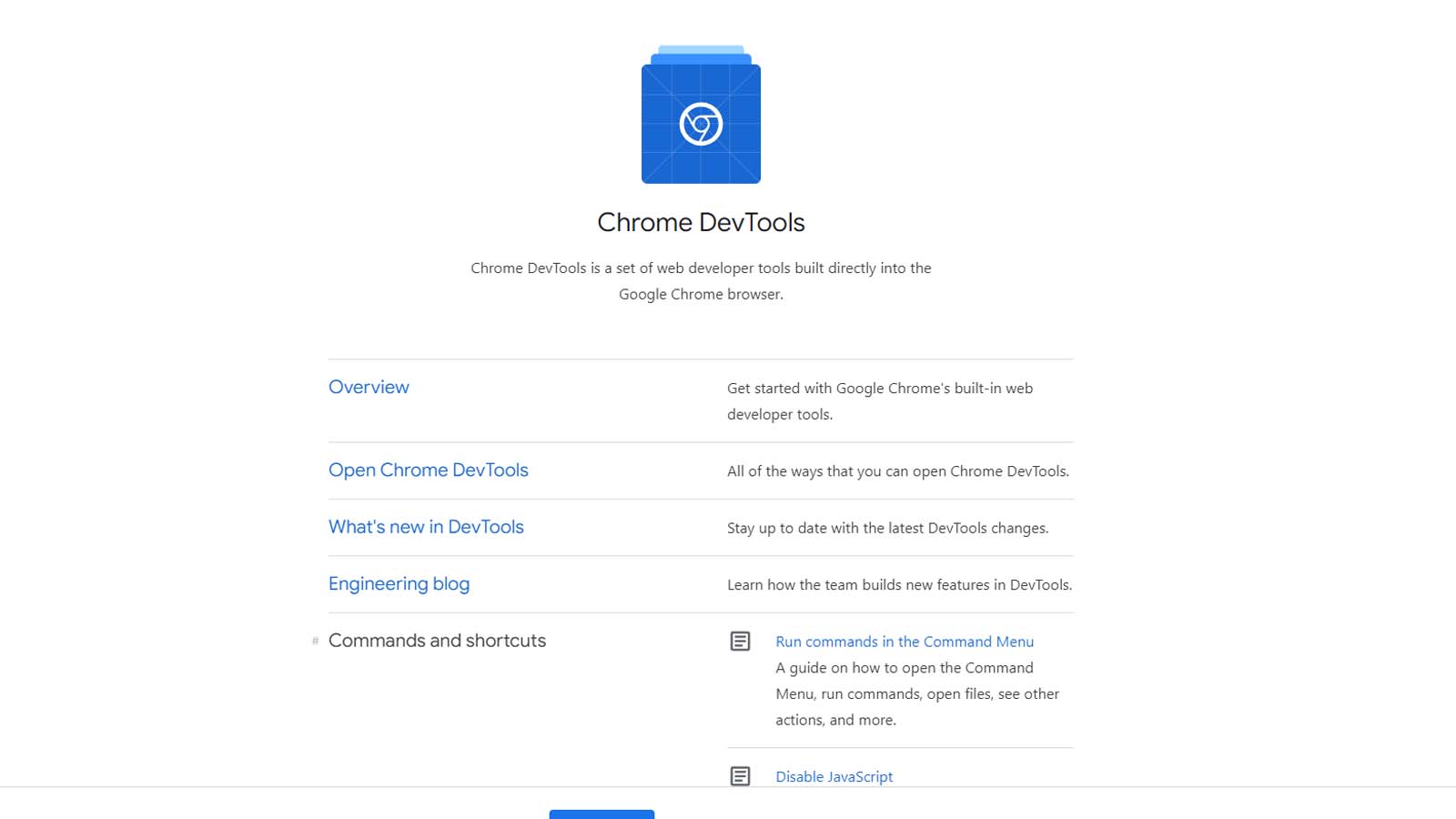Click the Chrome DevTools logo image
1456x819 pixels.
pos(701,114)
